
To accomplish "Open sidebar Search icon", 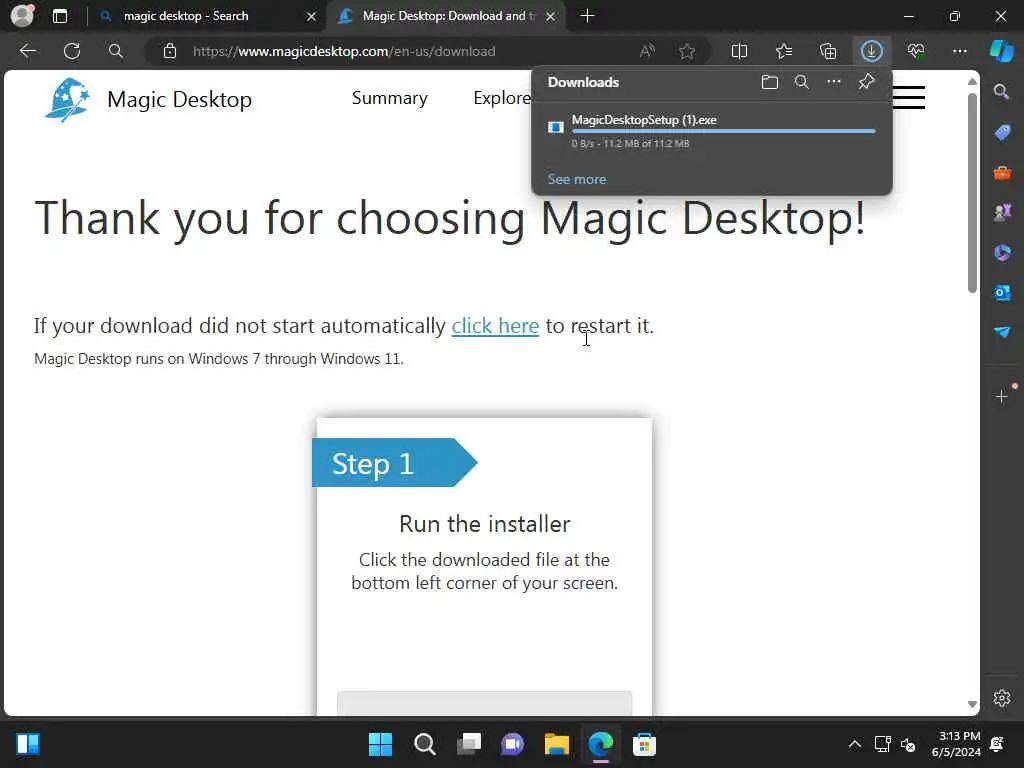I will 1002,92.
